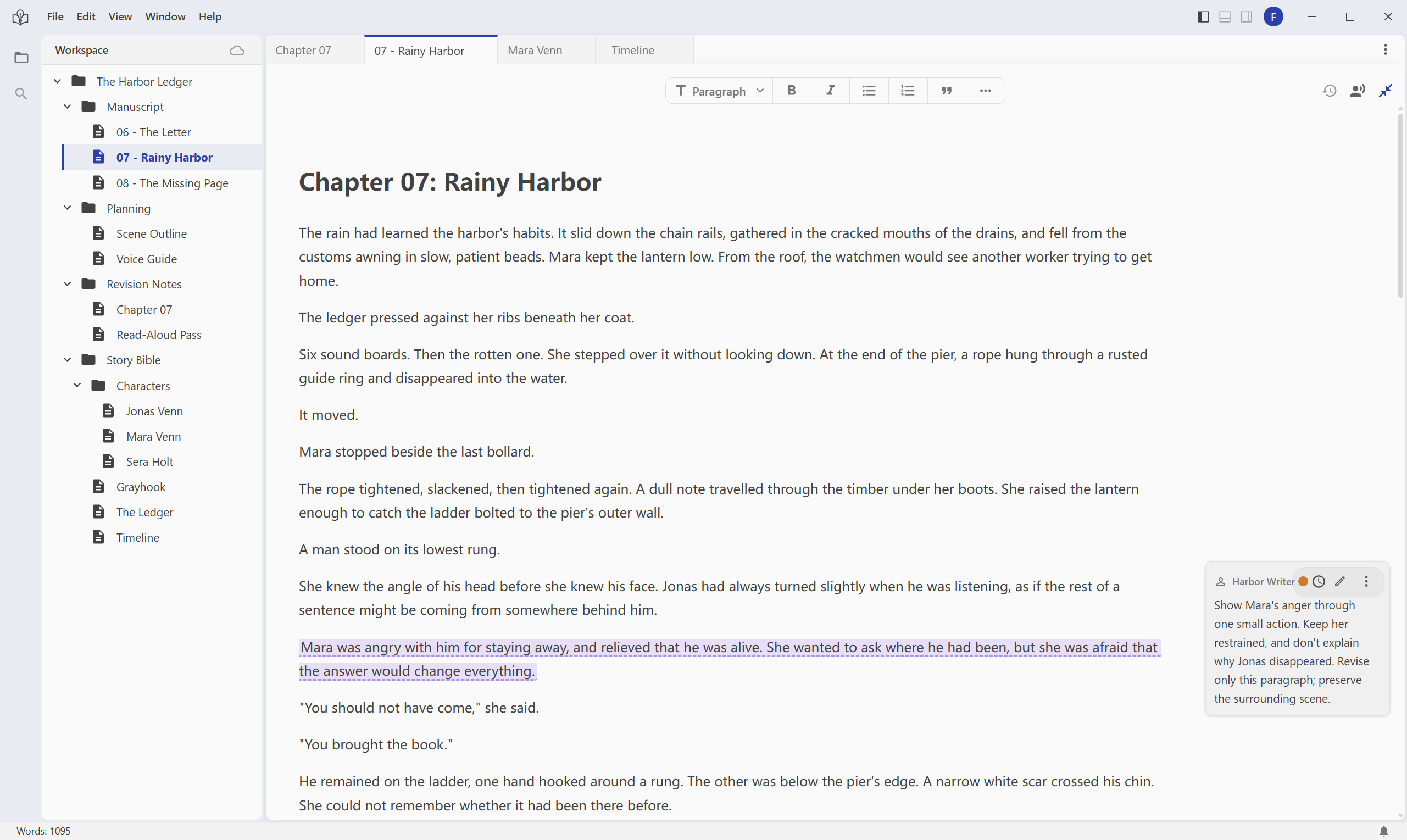Toggle bold formatting in the editor toolbar

pyautogui.click(x=791, y=91)
